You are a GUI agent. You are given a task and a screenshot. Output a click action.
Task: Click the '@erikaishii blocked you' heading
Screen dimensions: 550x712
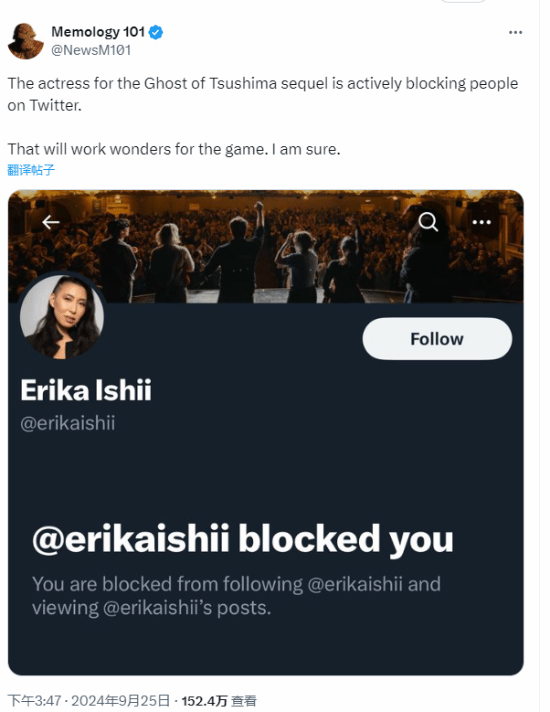point(243,539)
